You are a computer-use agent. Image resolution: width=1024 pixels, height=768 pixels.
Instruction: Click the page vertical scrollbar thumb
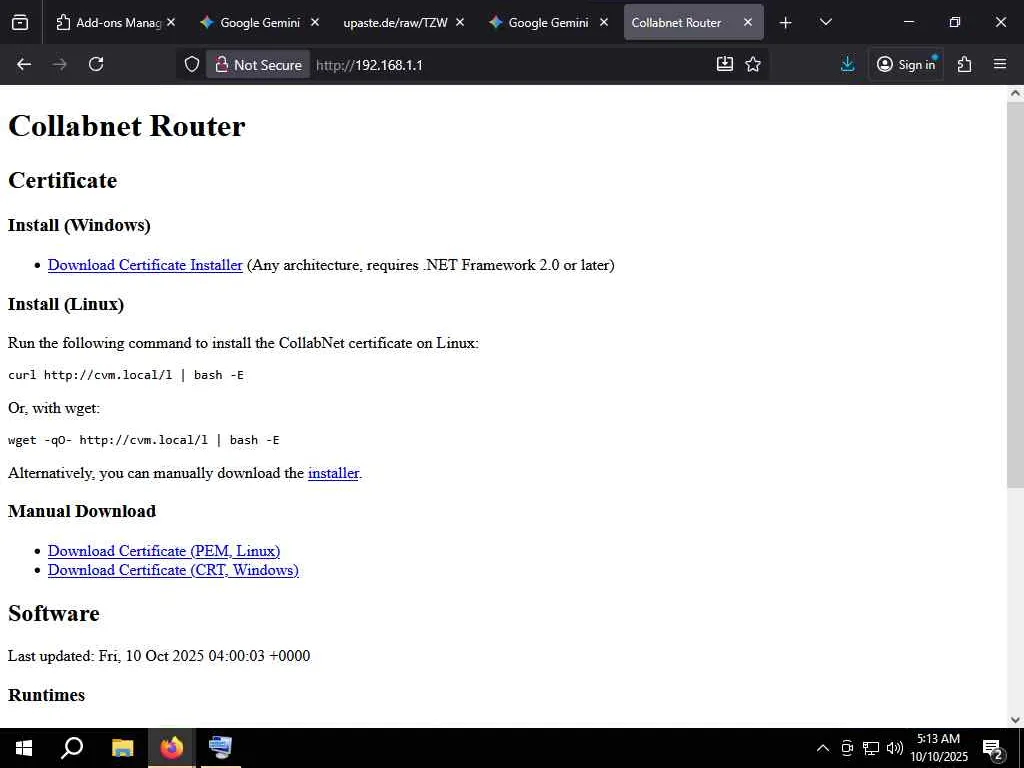[x=1015, y=295]
